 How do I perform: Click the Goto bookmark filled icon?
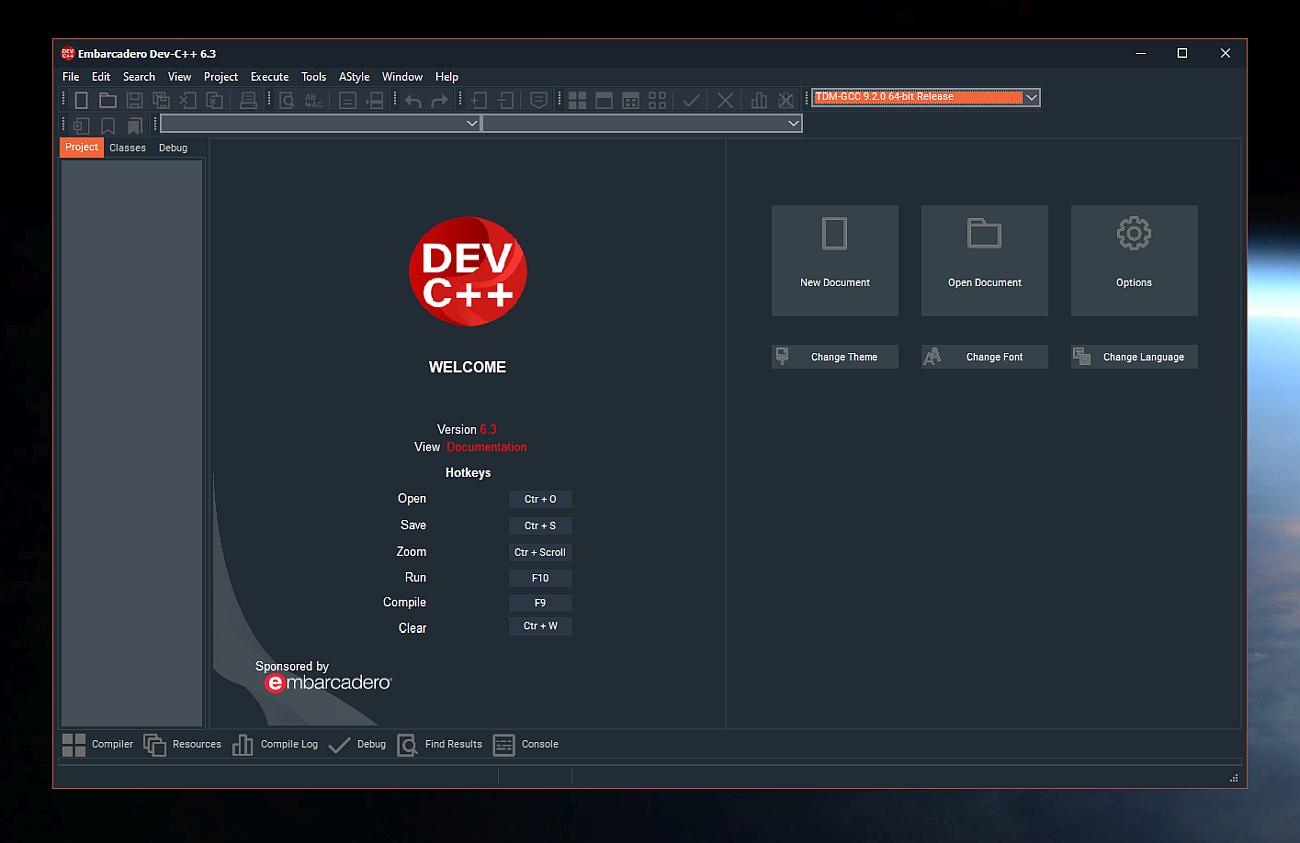pyautogui.click(x=134, y=126)
